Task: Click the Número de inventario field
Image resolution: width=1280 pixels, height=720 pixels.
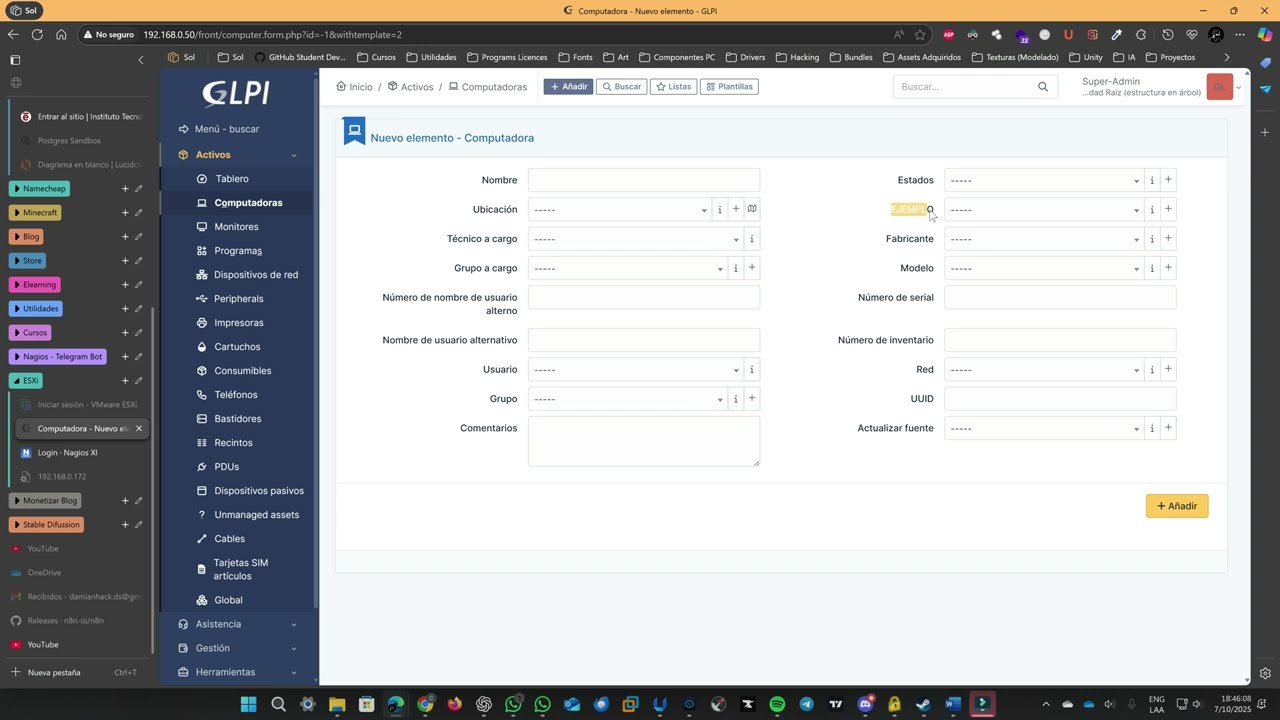Action: [1060, 340]
